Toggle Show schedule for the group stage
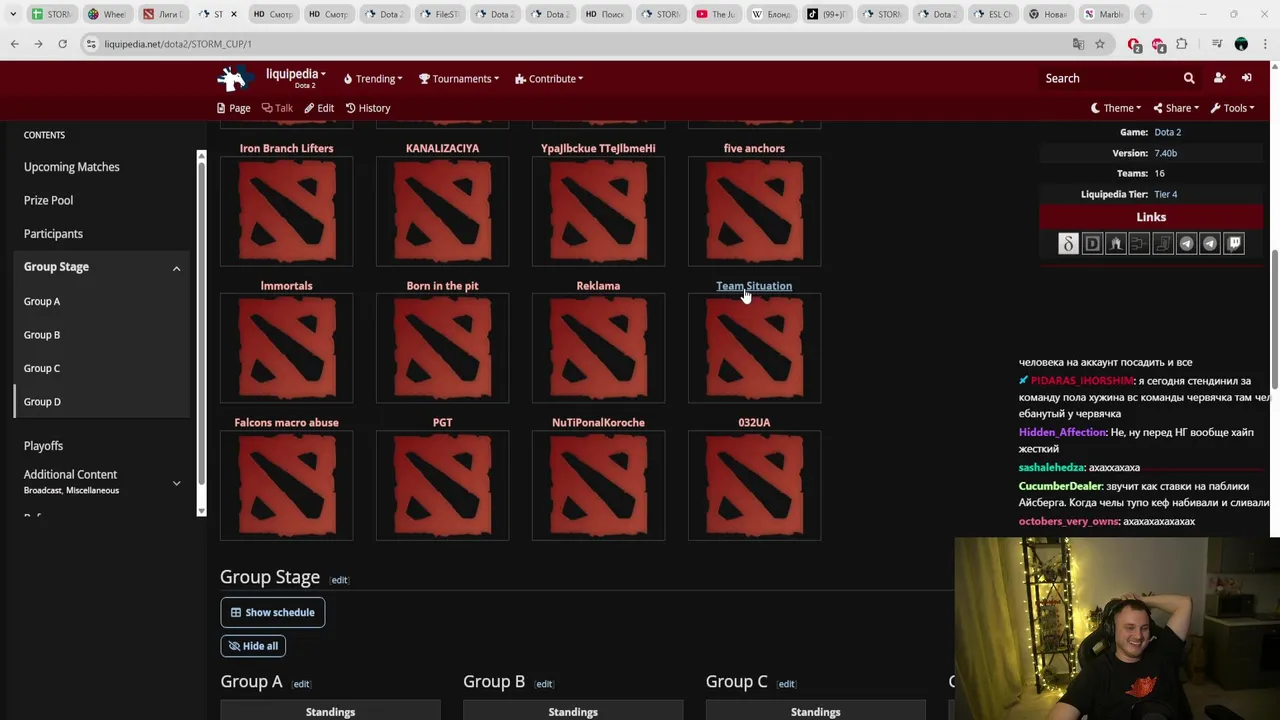 pyautogui.click(x=272, y=612)
